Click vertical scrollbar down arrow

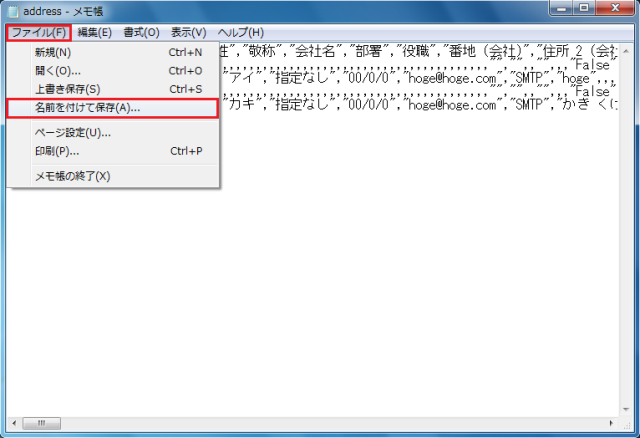click(626, 409)
